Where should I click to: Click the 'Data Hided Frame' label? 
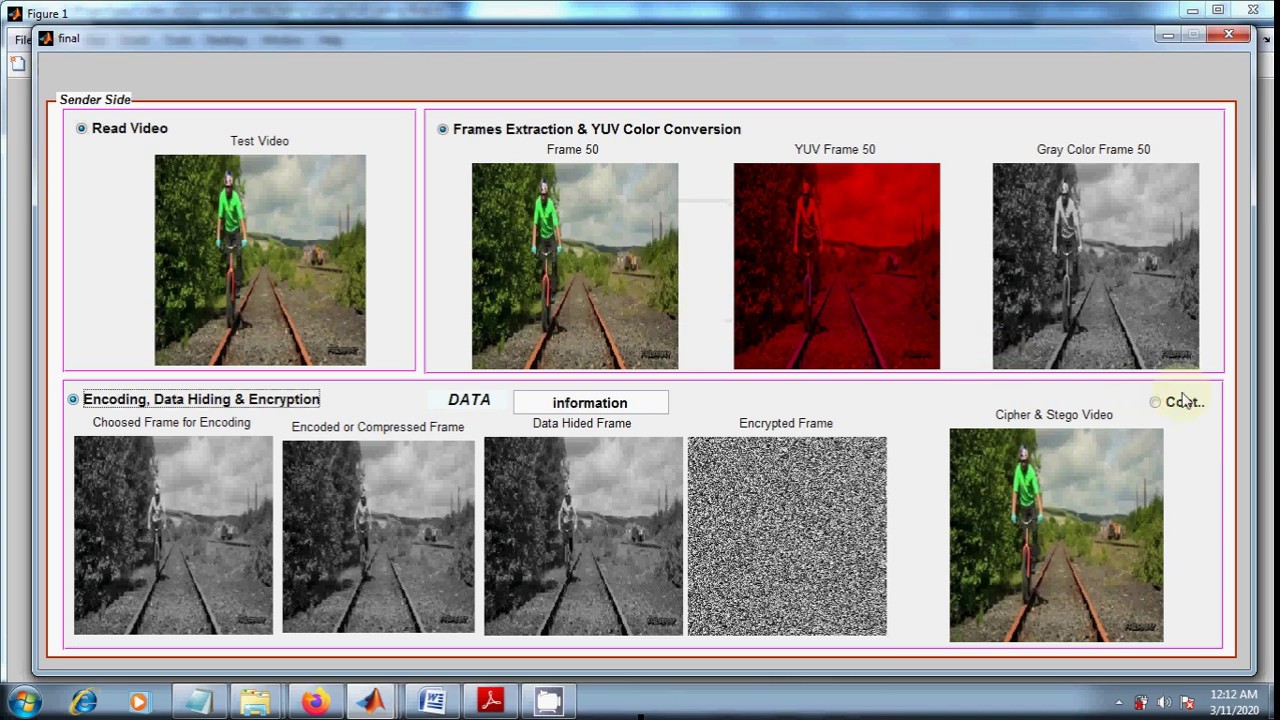[582, 423]
